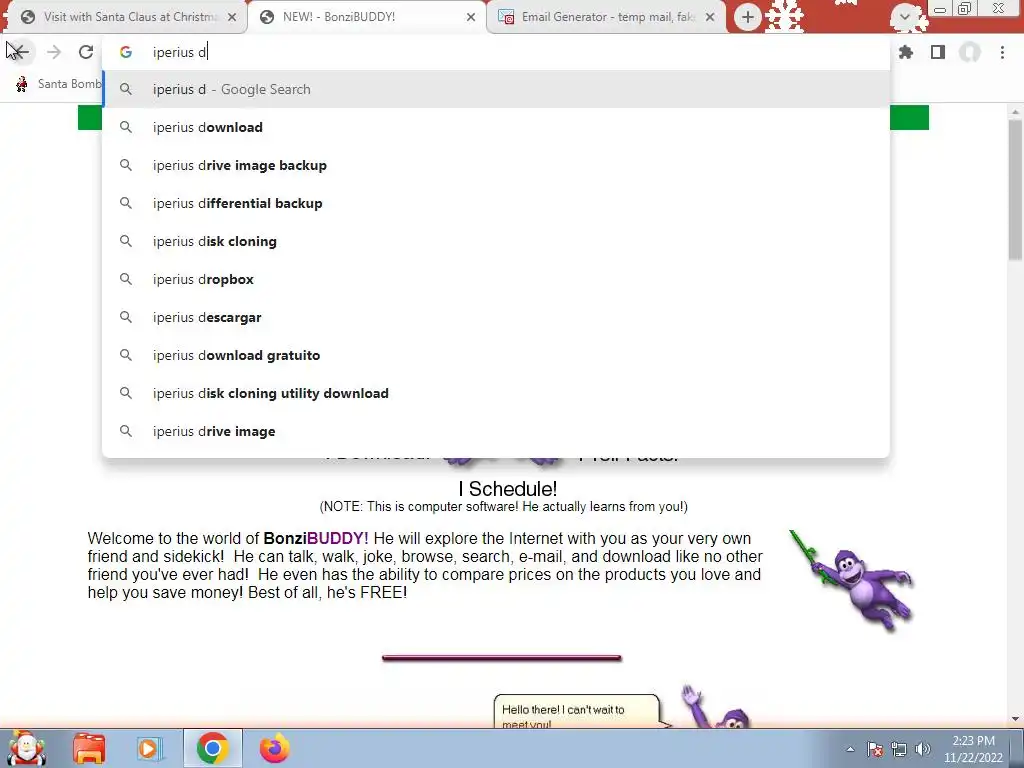Open the media player taskbar icon
The height and width of the screenshot is (768, 1024).
pos(149,748)
